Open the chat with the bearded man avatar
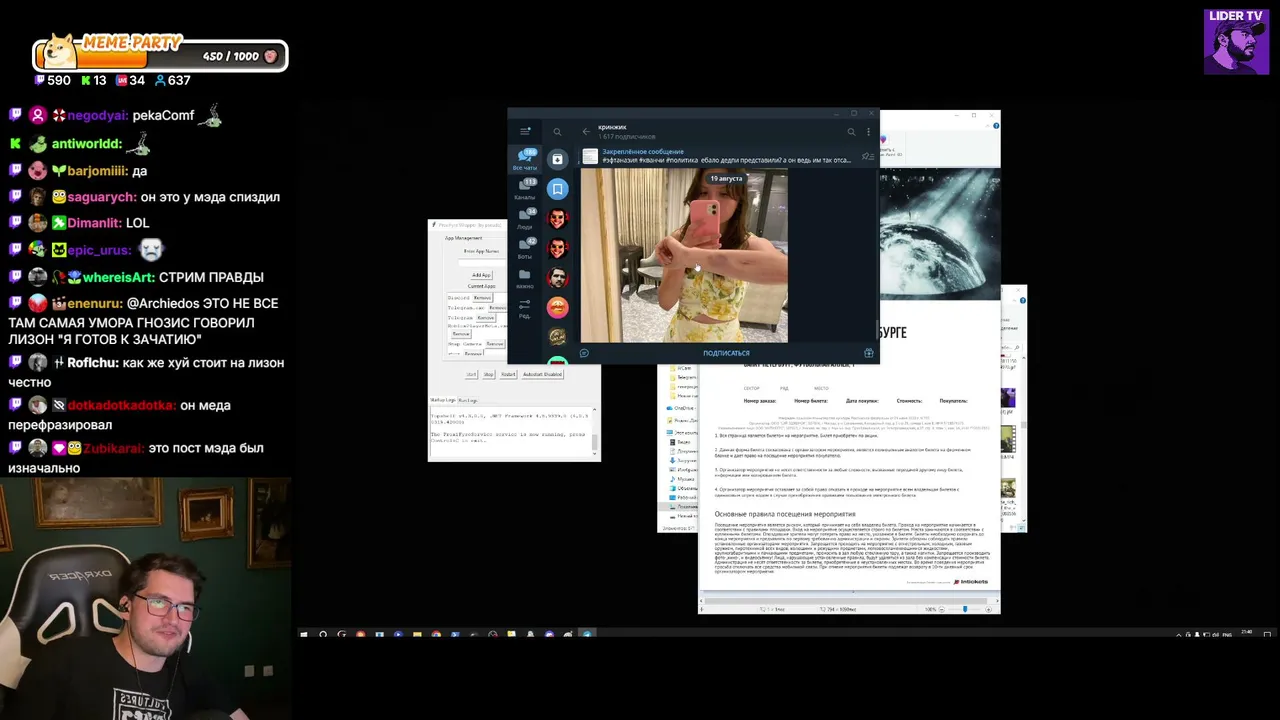The image size is (1280, 720). coord(558,278)
